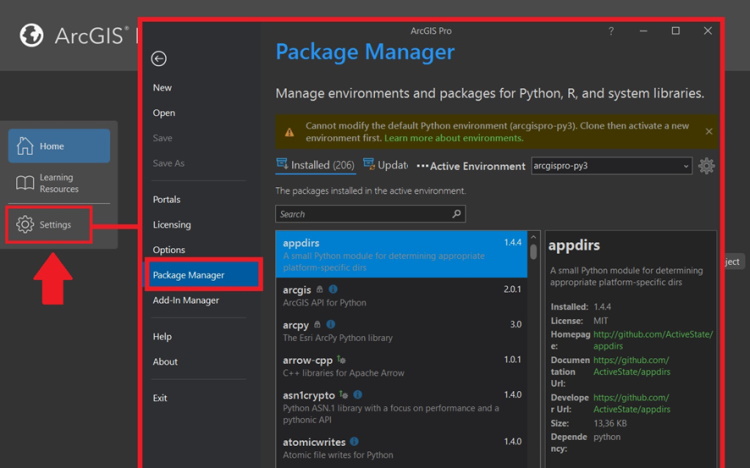750x468 pixels.
Task: Click the Learning Resources button
Action: tap(59, 183)
